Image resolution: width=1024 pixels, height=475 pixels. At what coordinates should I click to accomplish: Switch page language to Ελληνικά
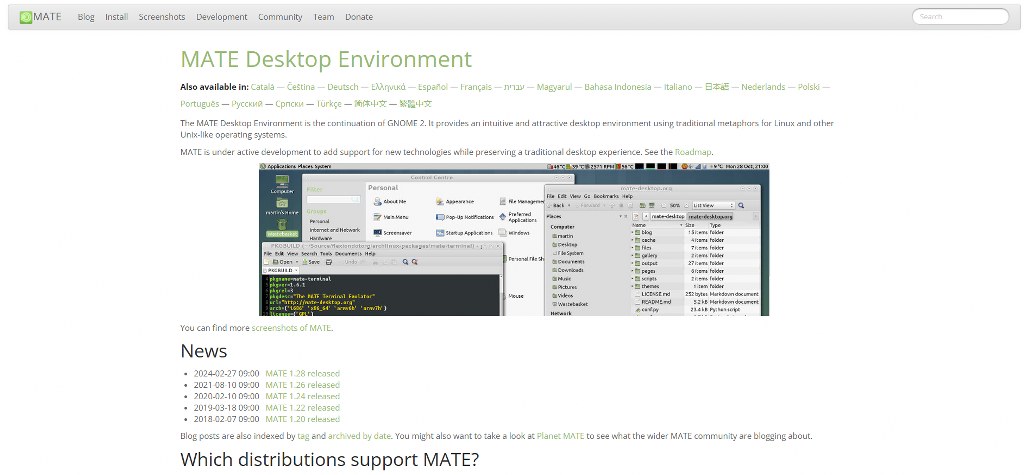[x=389, y=87]
